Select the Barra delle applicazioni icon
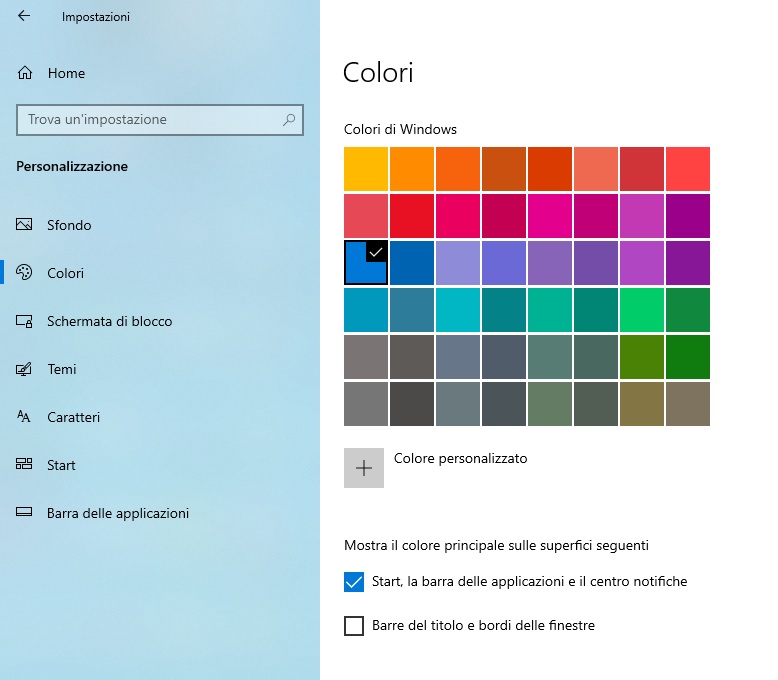The width and height of the screenshot is (778, 680). [x=24, y=512]
